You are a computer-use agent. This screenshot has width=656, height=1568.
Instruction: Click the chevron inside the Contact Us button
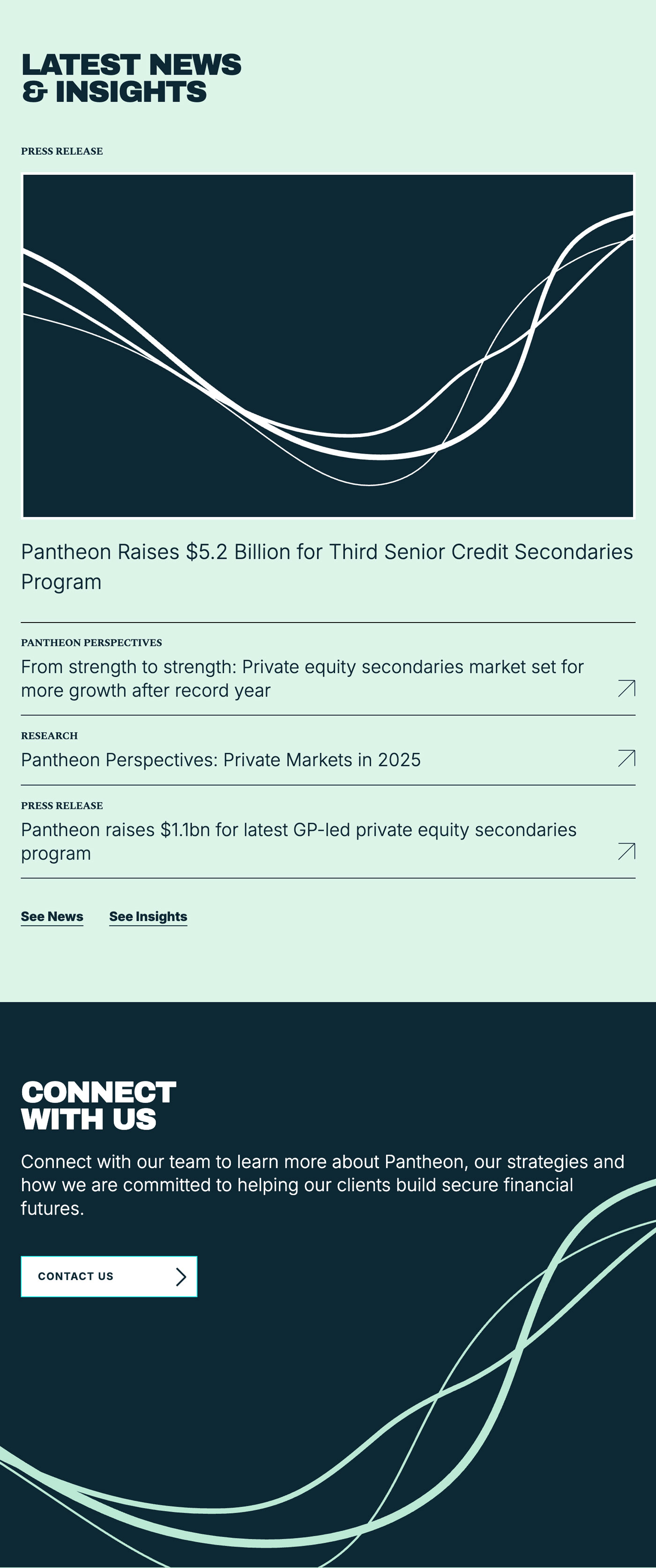coord(181,1276)
